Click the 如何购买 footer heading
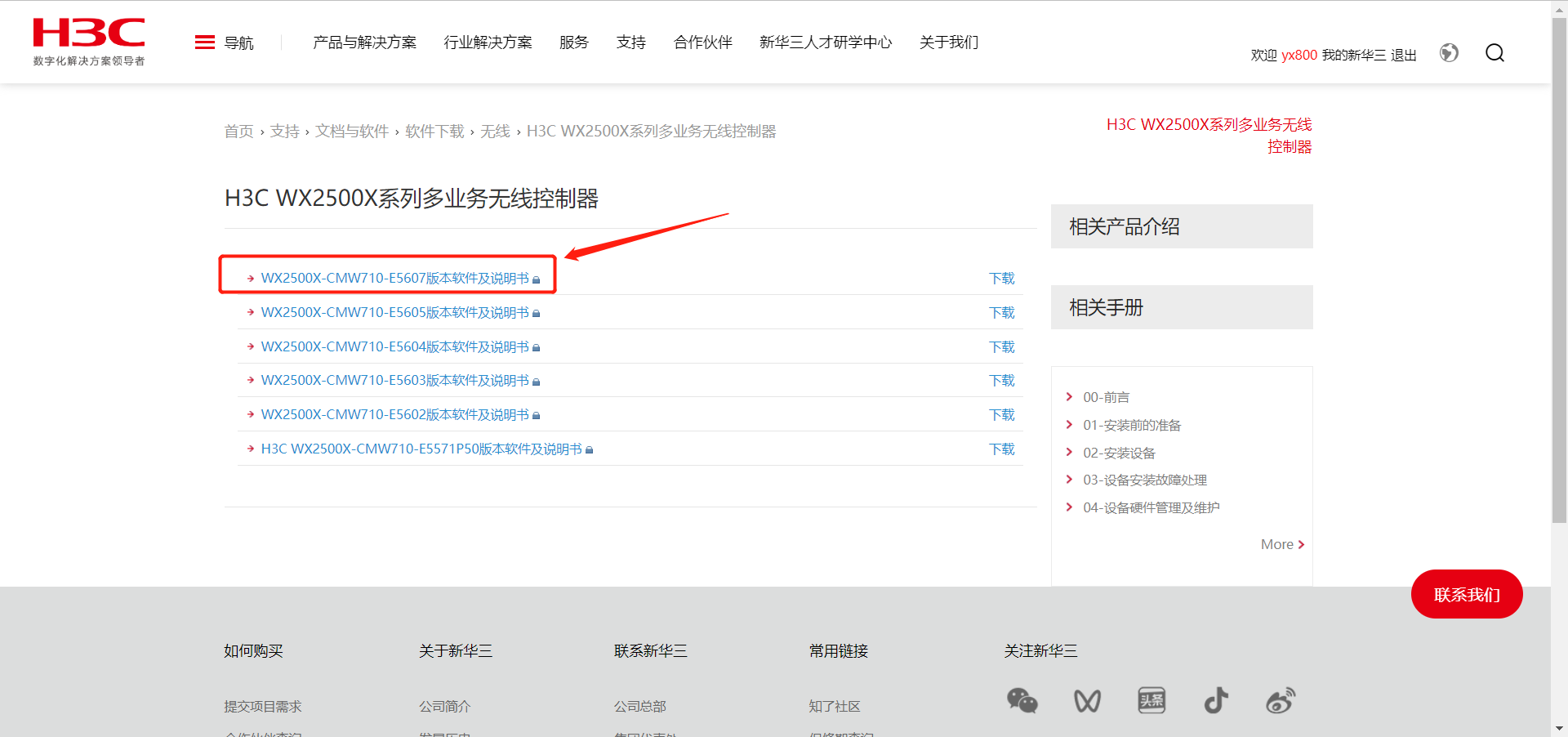 [x=253, y=651]
